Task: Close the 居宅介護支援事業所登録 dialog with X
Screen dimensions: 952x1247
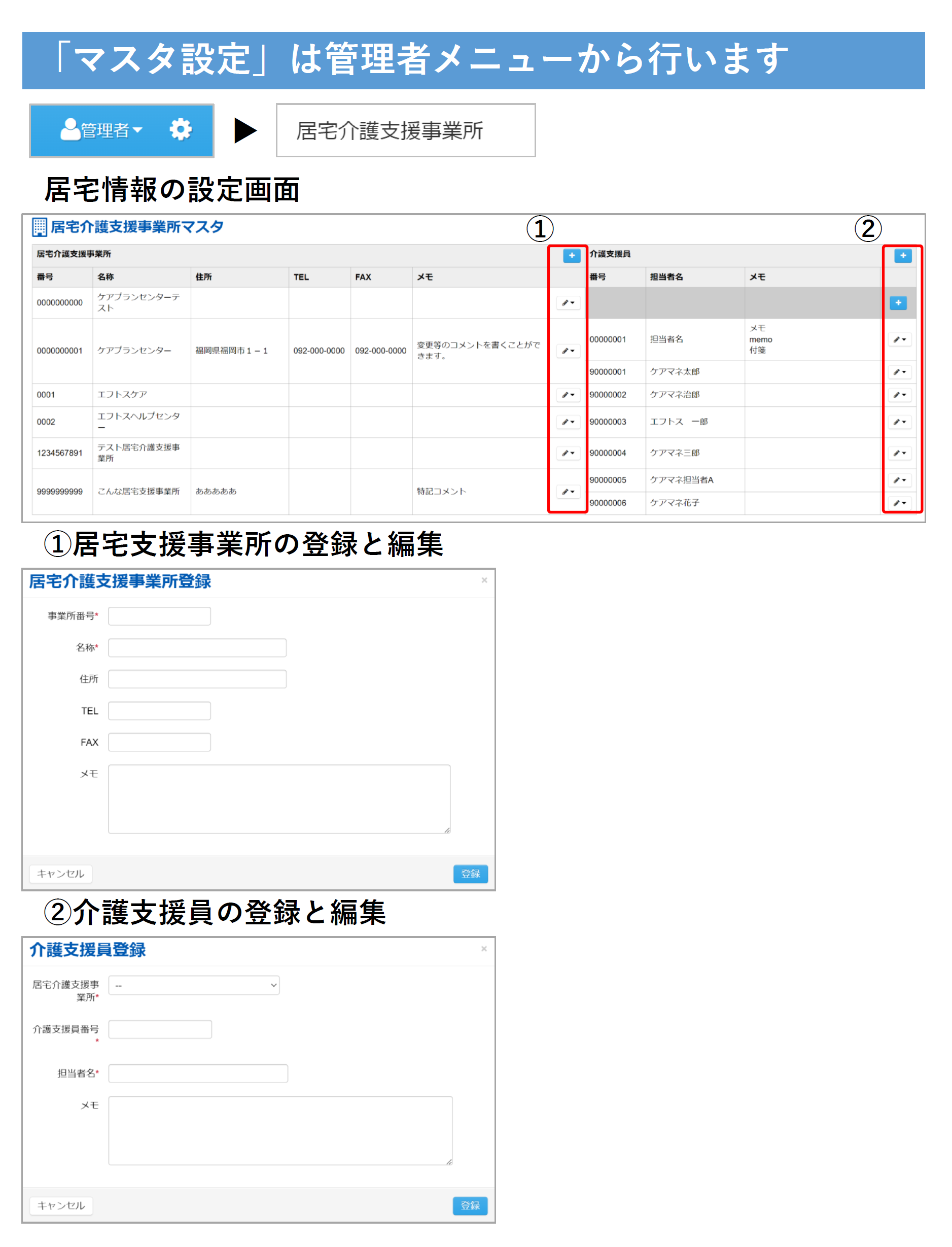Action: (x=484, y=580)
